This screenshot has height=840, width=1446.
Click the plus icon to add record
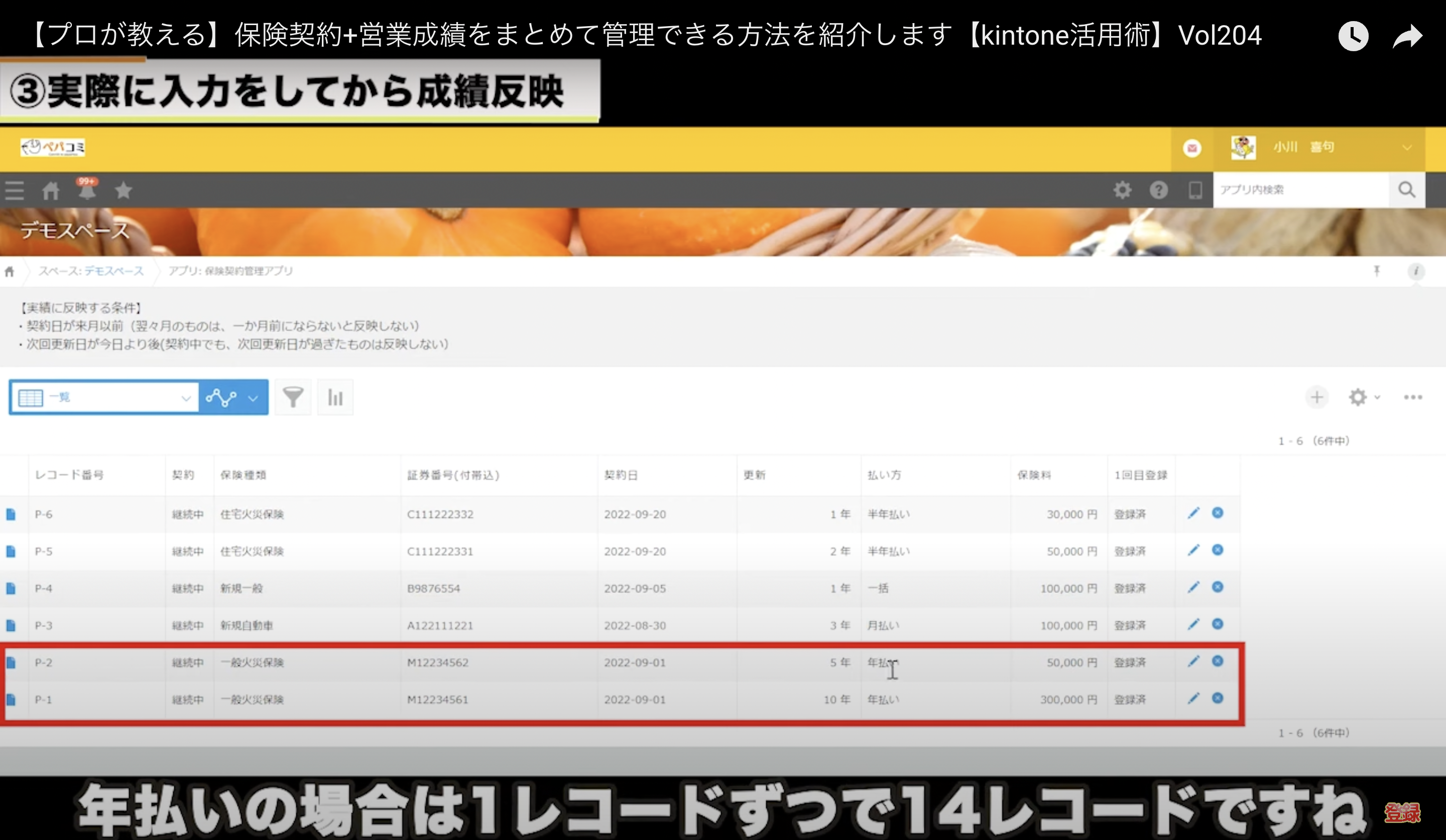point(1317,397)
